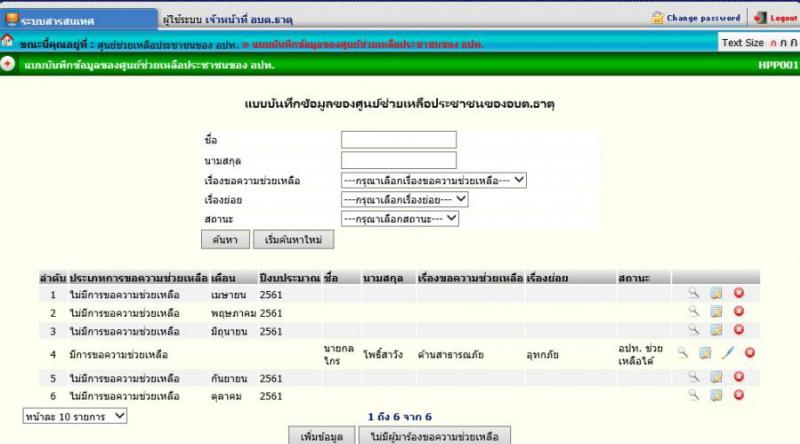800x444 pixels.
Task: View details magnifier for row 1 เมษายน
Action: [x=693, y=293]
